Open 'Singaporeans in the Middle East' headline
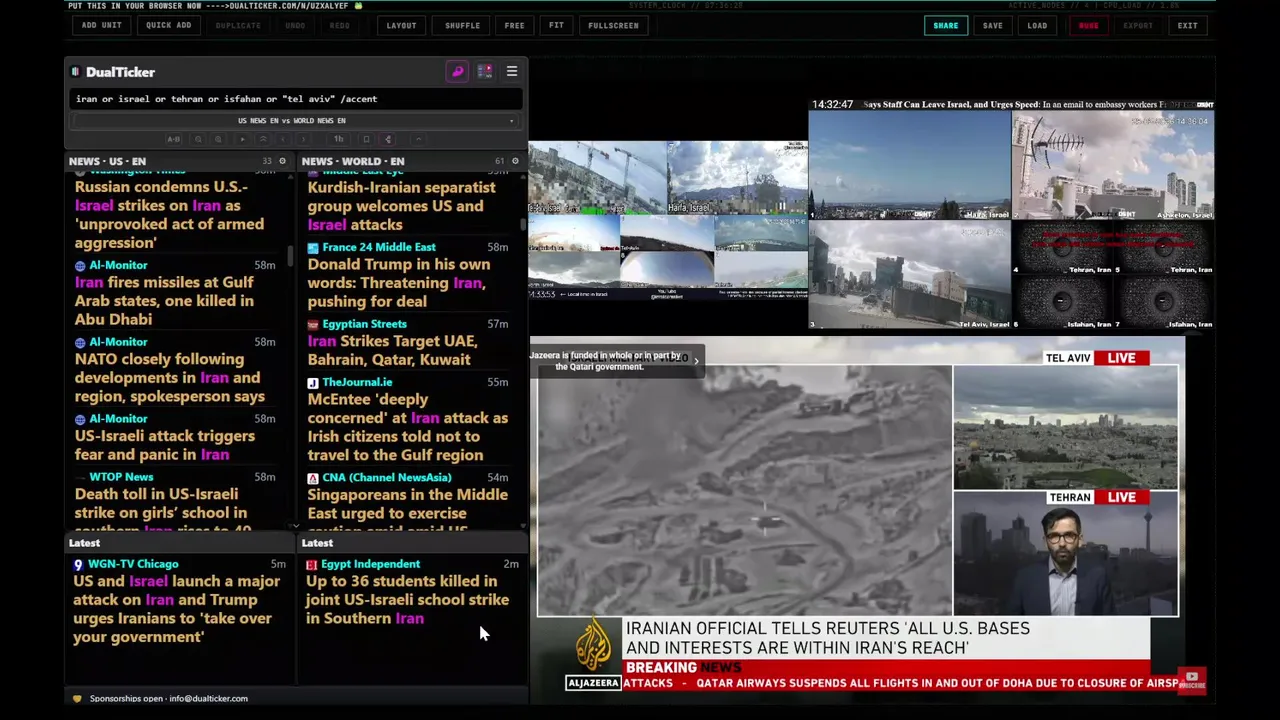This screenshot has width=1280, height=720. tap(407, 513)
